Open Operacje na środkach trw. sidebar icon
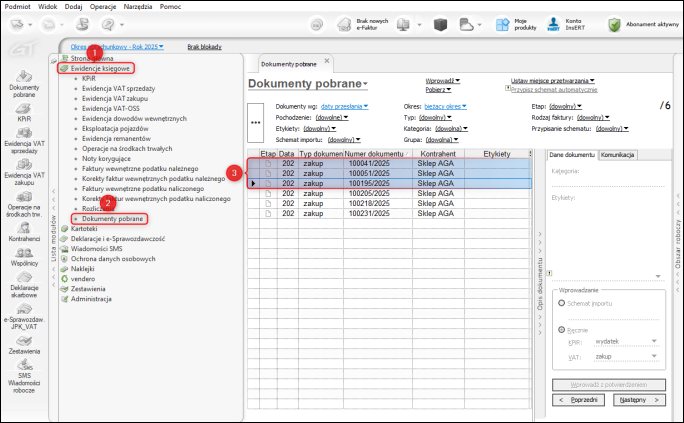Viewport: 684px width, 423px height. pyautogui.click(x=24, y=204)
